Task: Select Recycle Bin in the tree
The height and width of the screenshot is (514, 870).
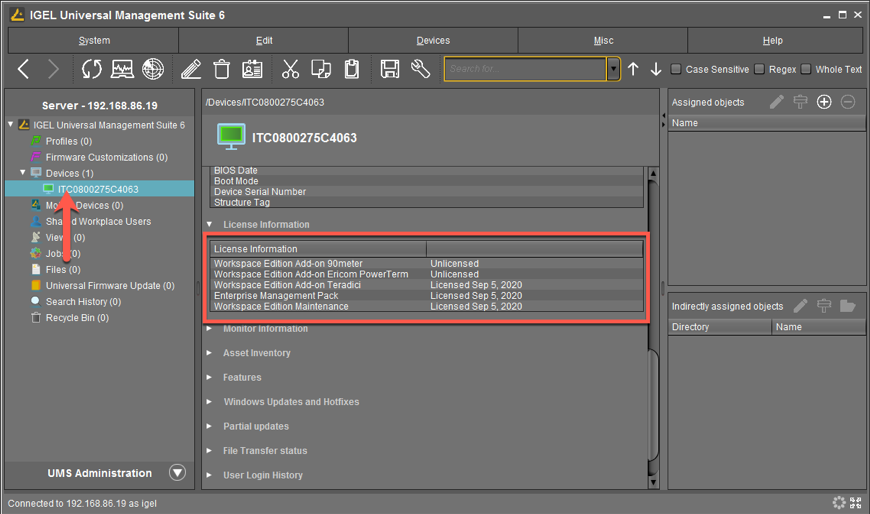Action: 77,318
